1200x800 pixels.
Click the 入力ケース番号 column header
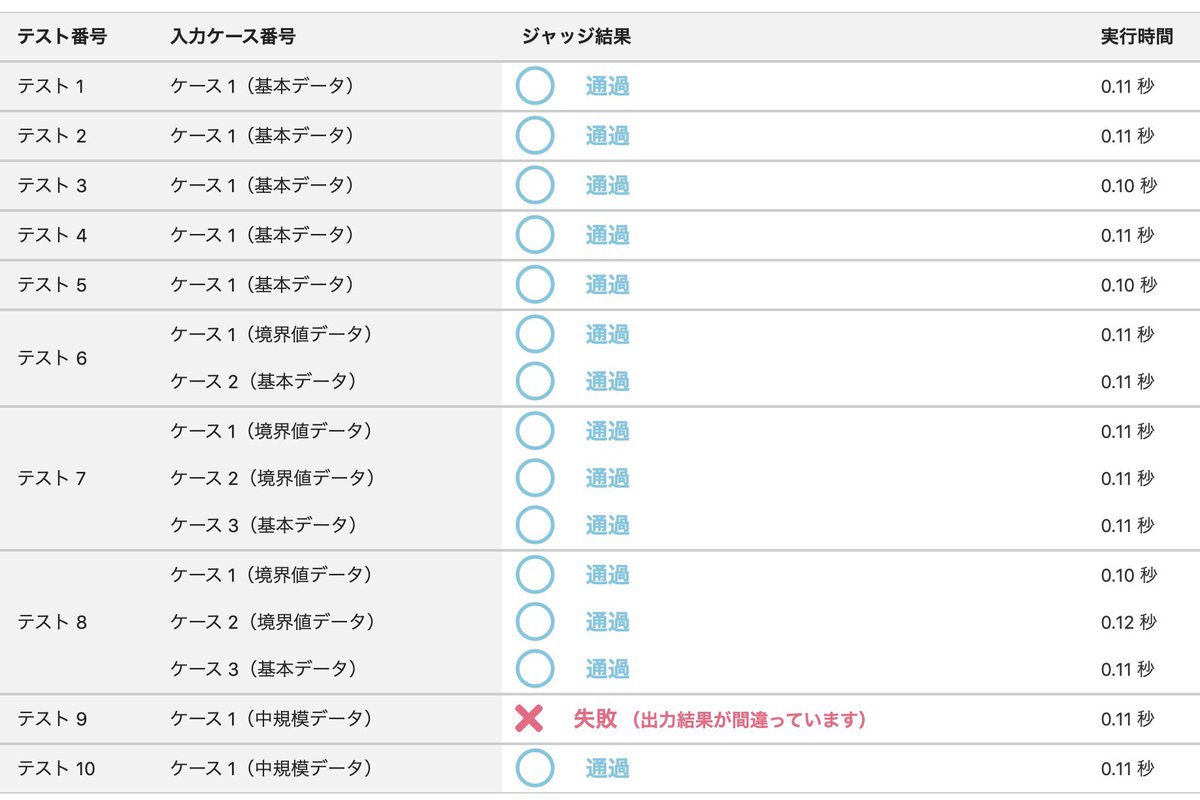tap(233, 37)
